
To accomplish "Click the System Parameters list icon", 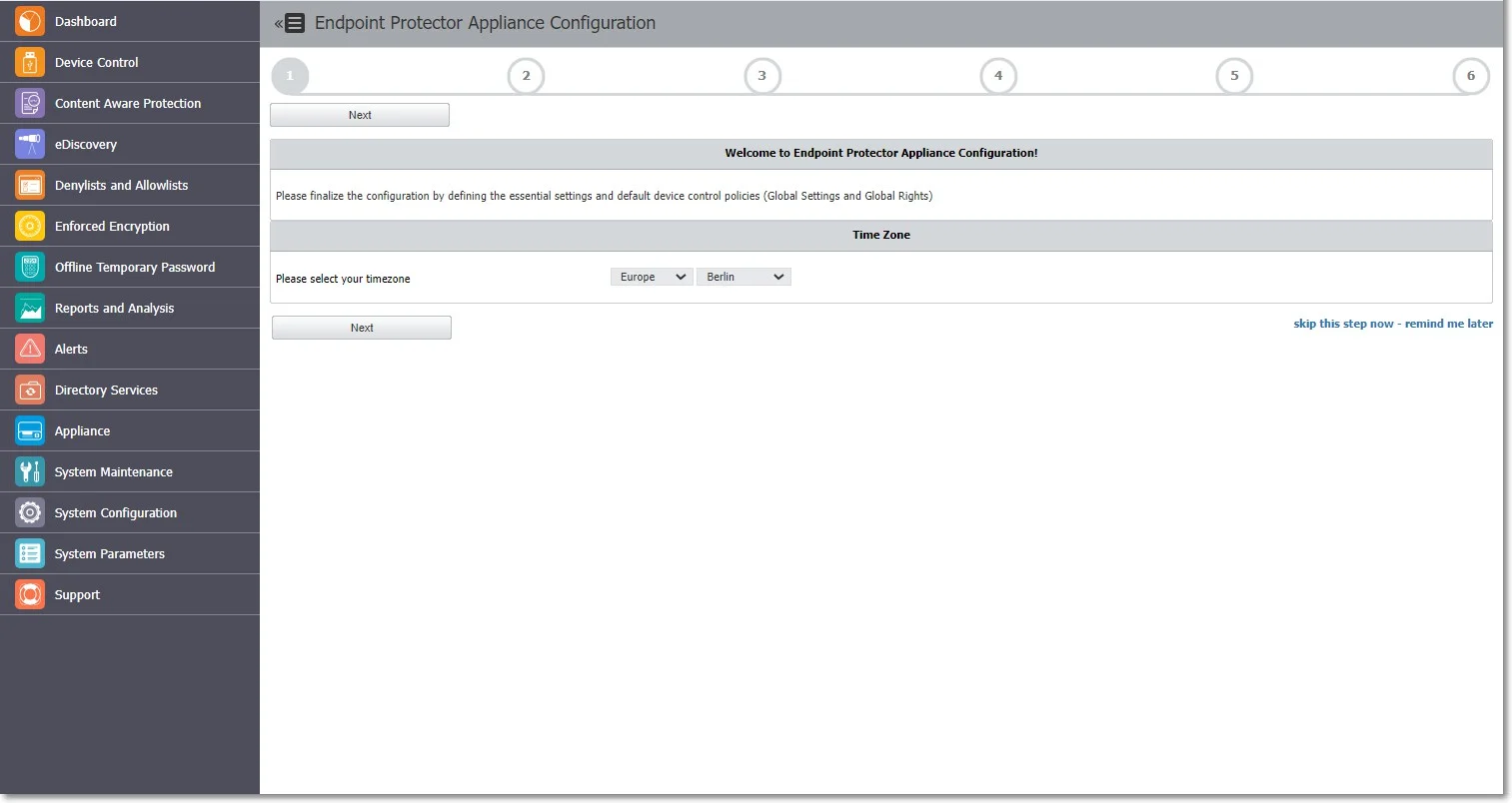I will [x=30, y=553].
